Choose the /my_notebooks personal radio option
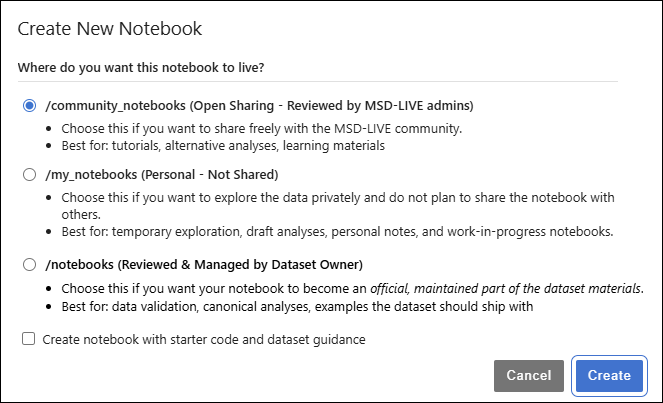 point(29,174)
